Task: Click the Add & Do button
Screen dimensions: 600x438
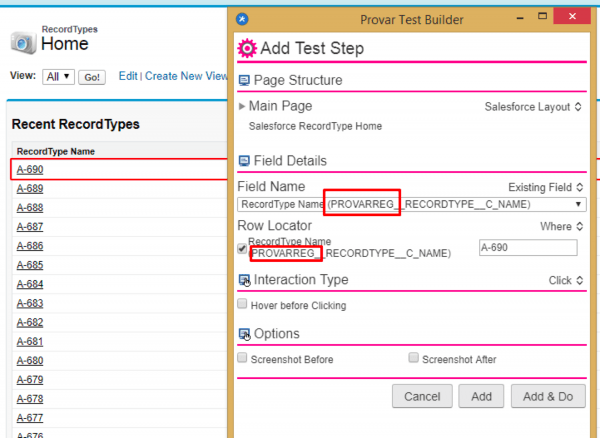Action: click(548, 396)
